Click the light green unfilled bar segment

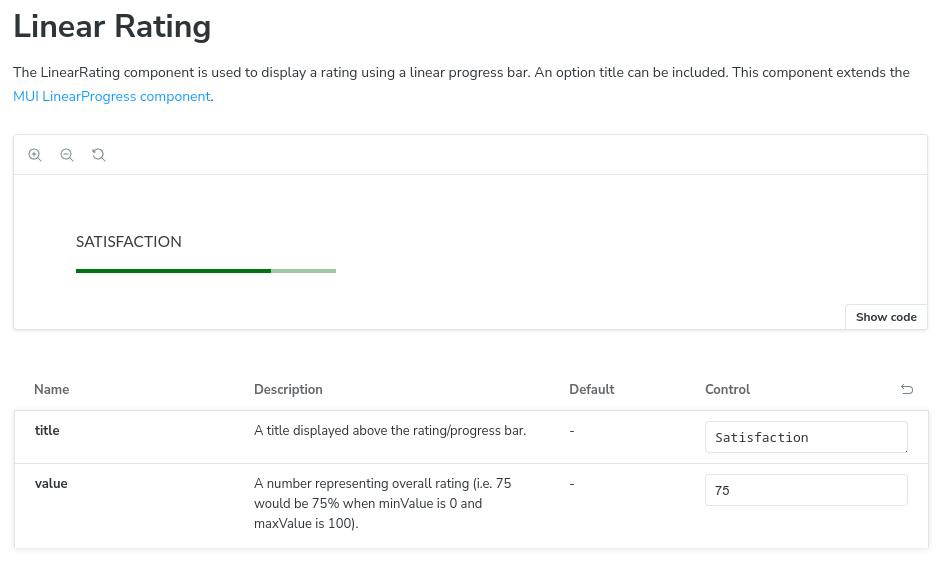(304, 271)
